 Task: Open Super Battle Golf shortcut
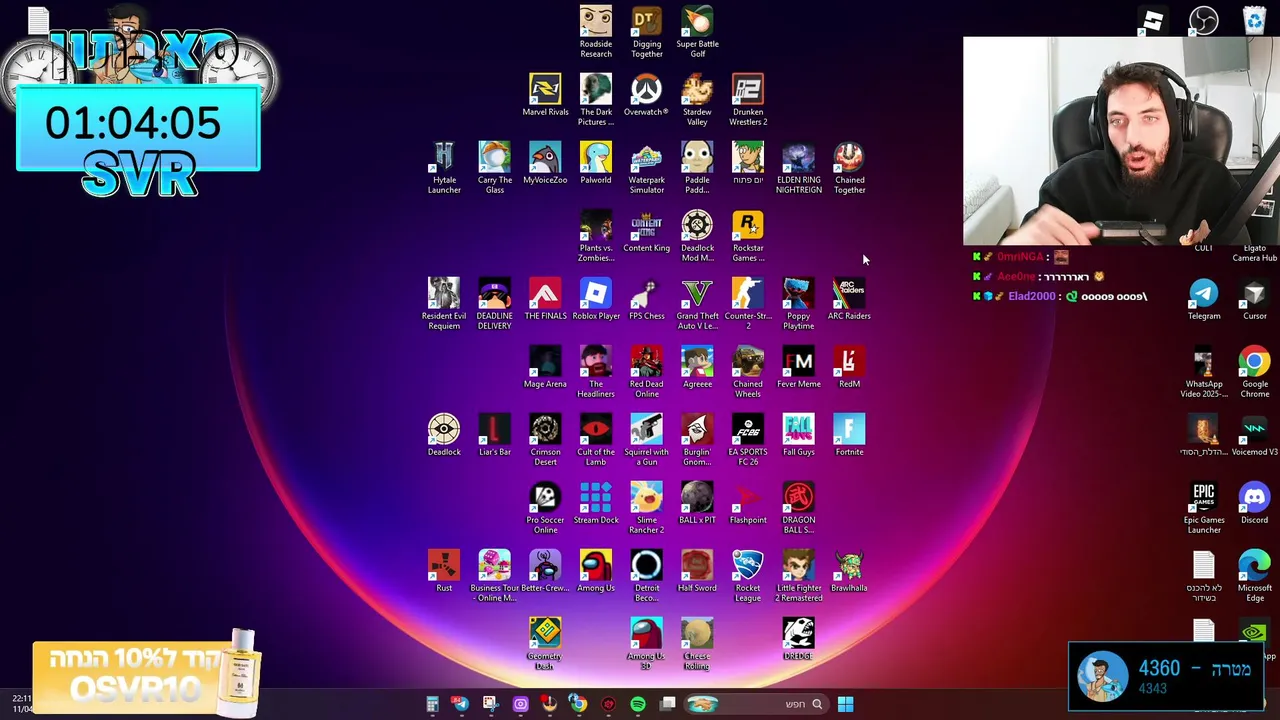tap(697, 31)
